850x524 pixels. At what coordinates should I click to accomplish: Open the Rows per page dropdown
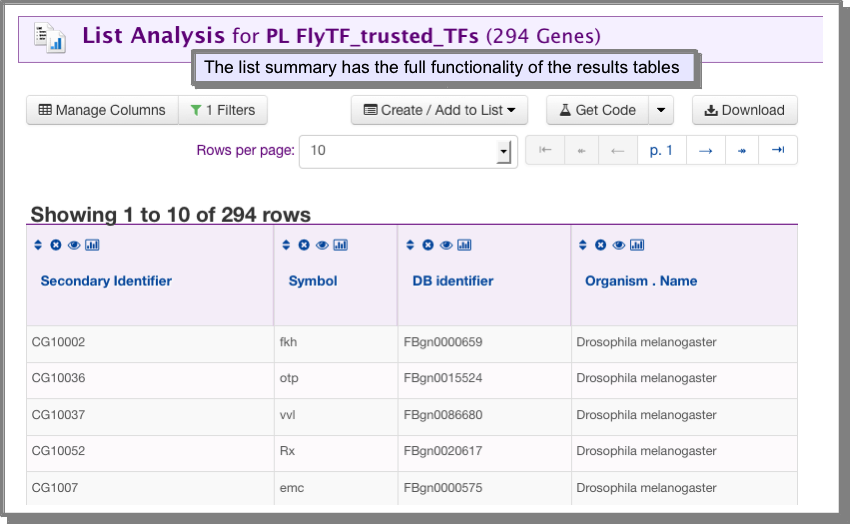pyautogui.click(x=408, y=151)
